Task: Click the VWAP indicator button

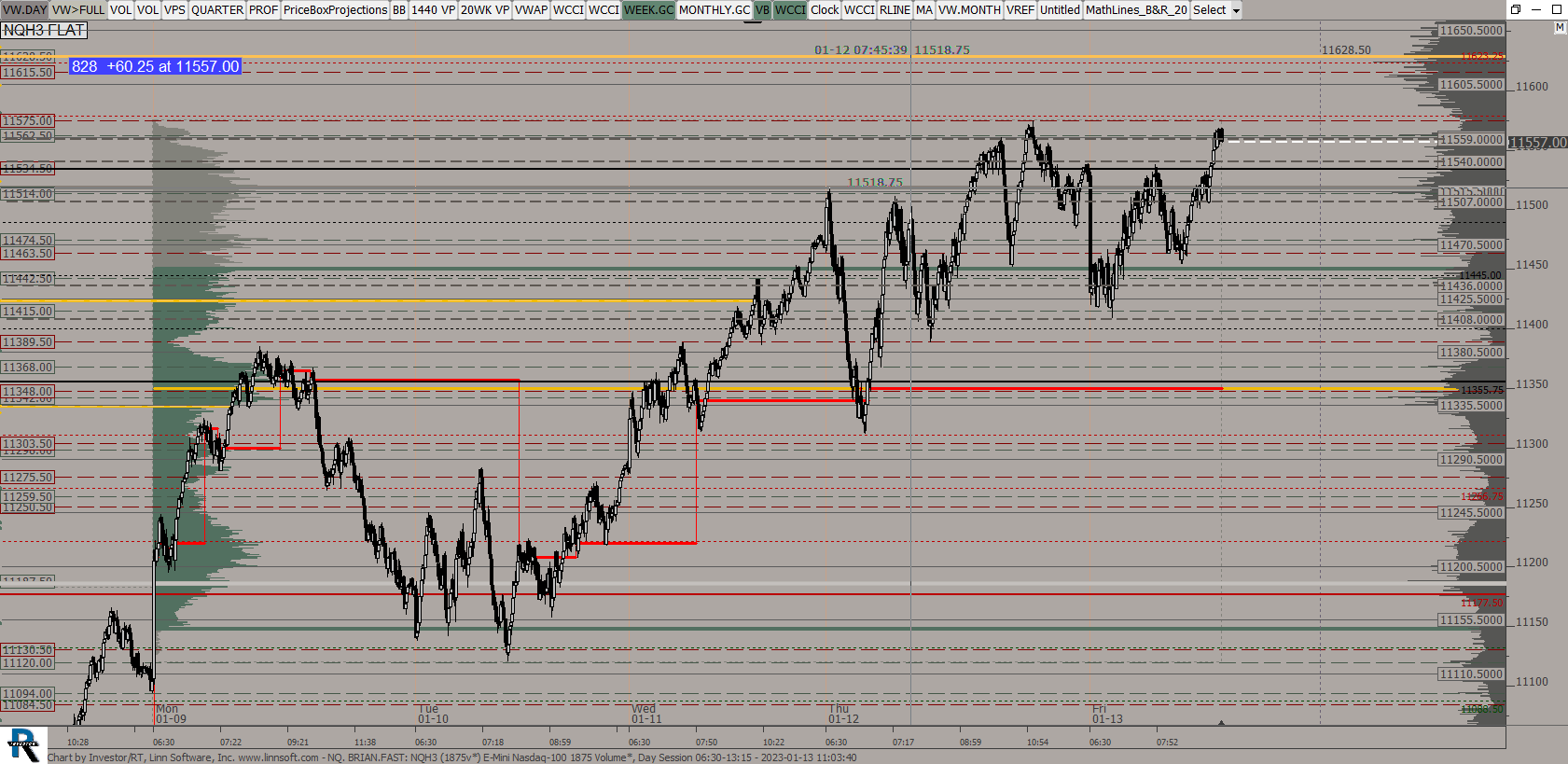Action: pyautogui.click(x=531, y=10)
